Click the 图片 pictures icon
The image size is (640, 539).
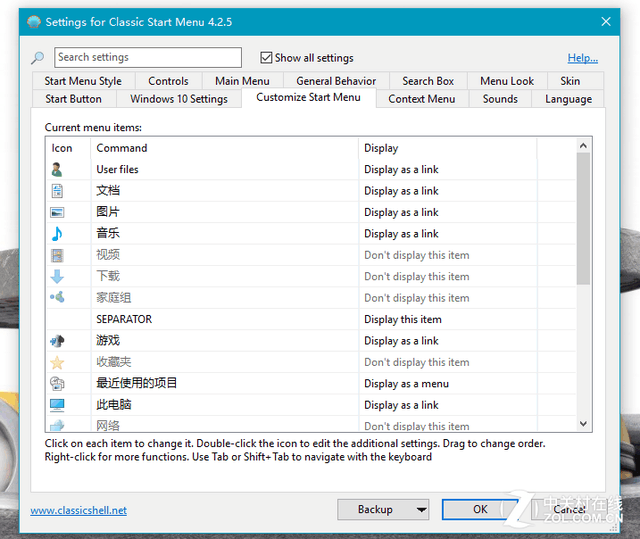click(57, 212)
